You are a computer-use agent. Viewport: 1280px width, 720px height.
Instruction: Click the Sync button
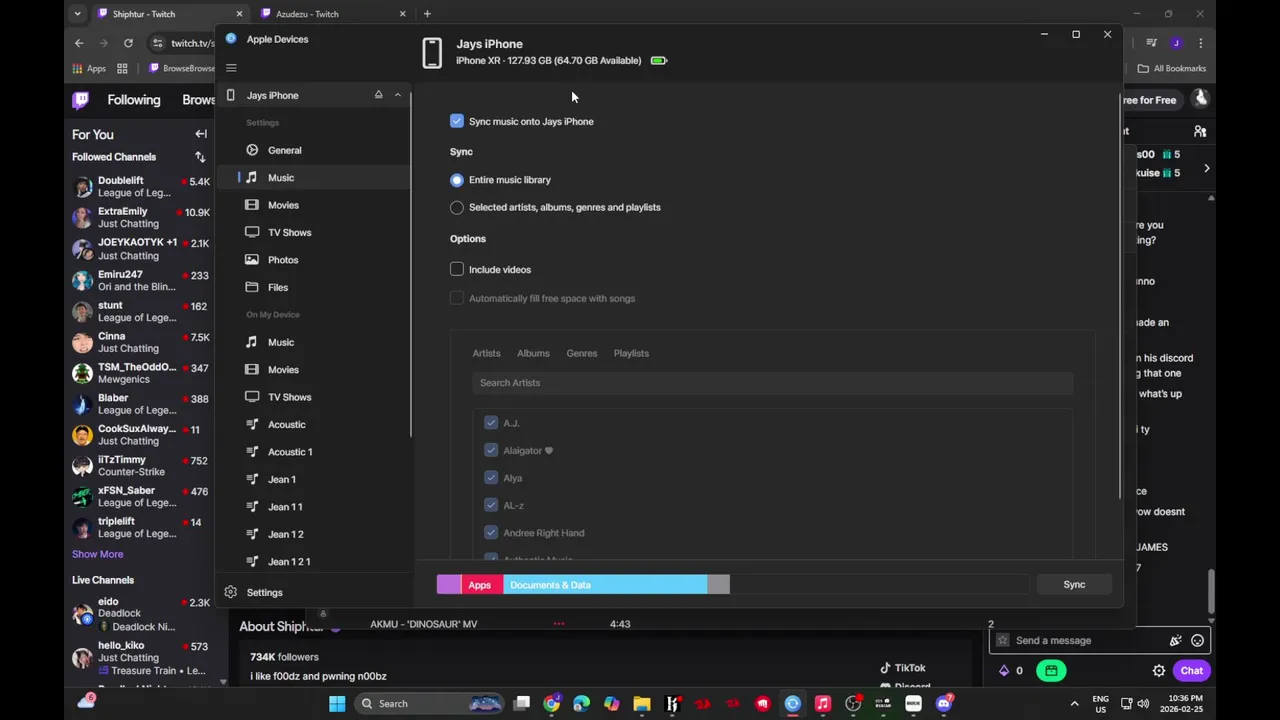(1074, 585)
